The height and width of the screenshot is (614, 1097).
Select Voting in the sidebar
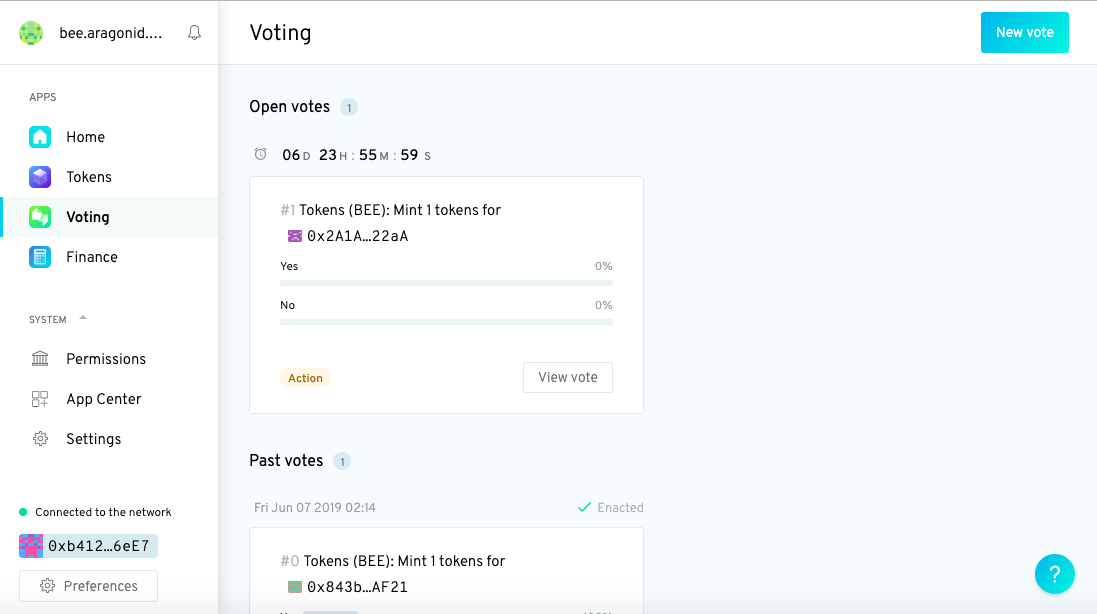pos(110,217)
